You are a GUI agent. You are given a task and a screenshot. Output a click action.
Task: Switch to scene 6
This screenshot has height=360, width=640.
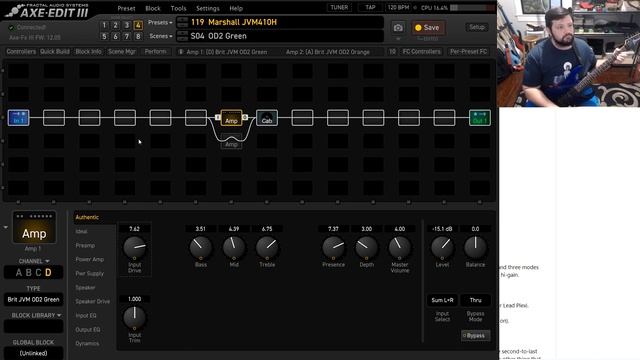(x=116, y=36)
